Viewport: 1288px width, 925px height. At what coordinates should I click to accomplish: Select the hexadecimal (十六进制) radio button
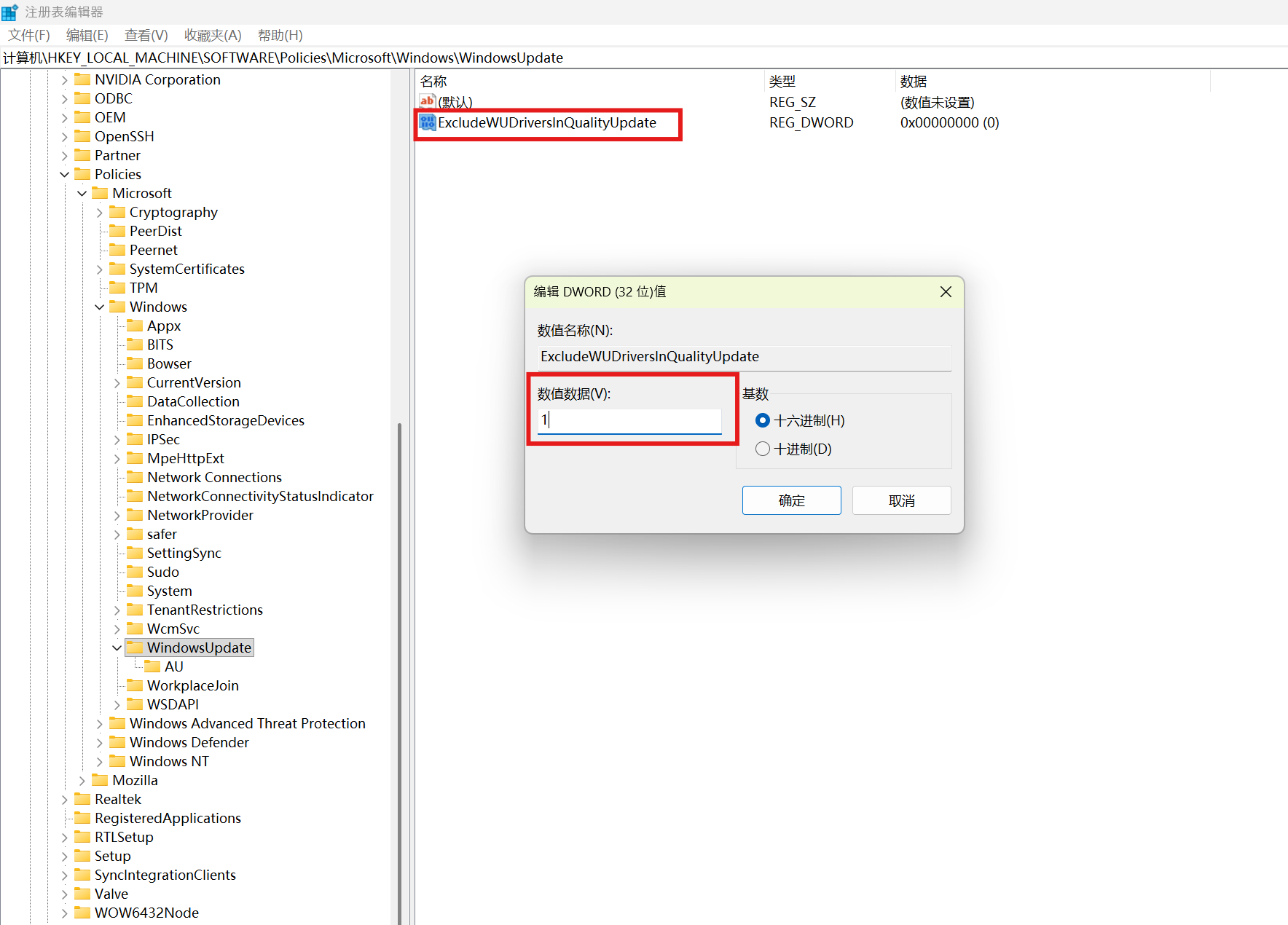[763, 420]
